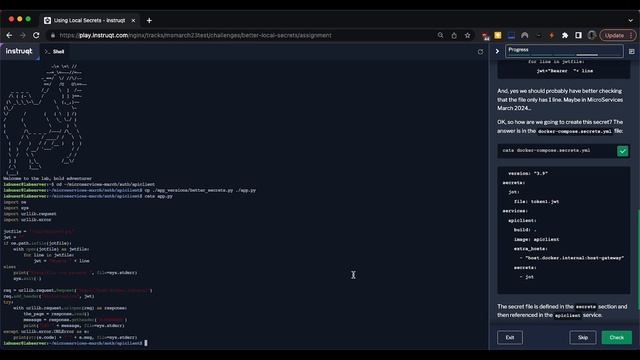Click the green check next to cats command
The width and height of the screenshot is (640, 360).
pos(622,151)
